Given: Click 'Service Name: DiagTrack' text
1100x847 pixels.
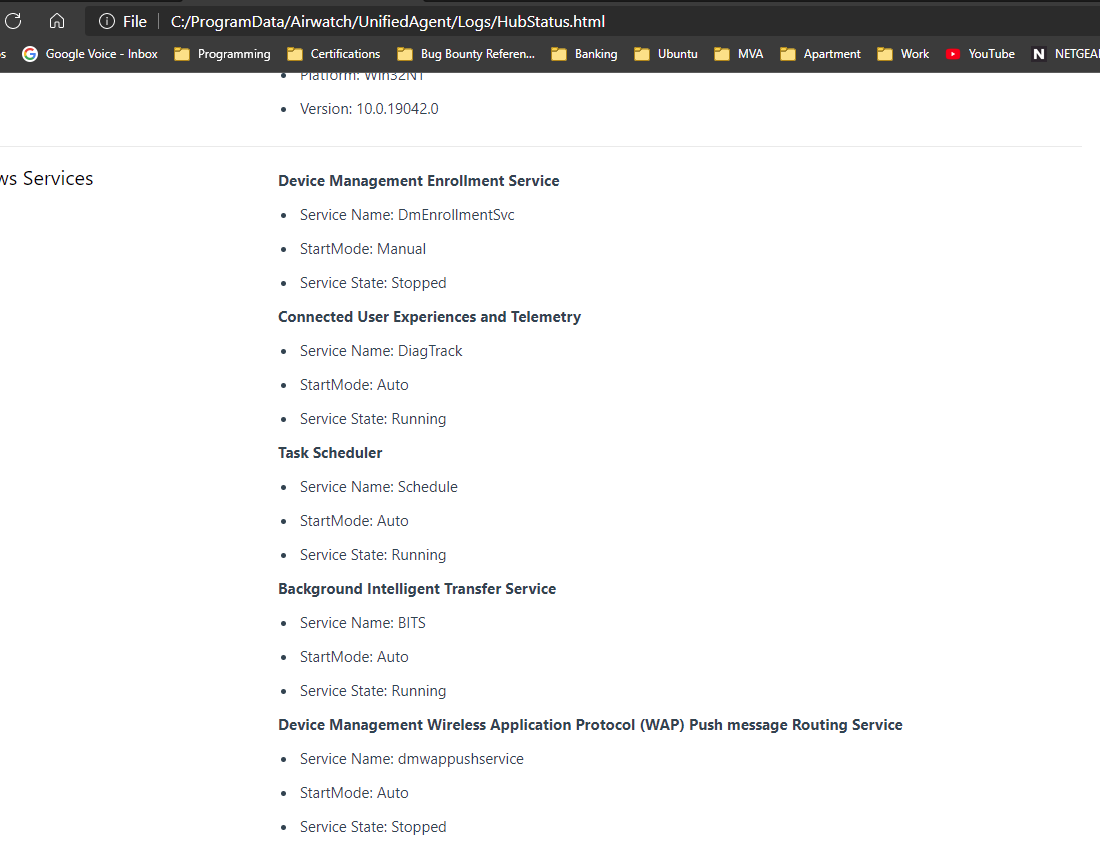Looking at the screenshot, I should coord(381,351).
